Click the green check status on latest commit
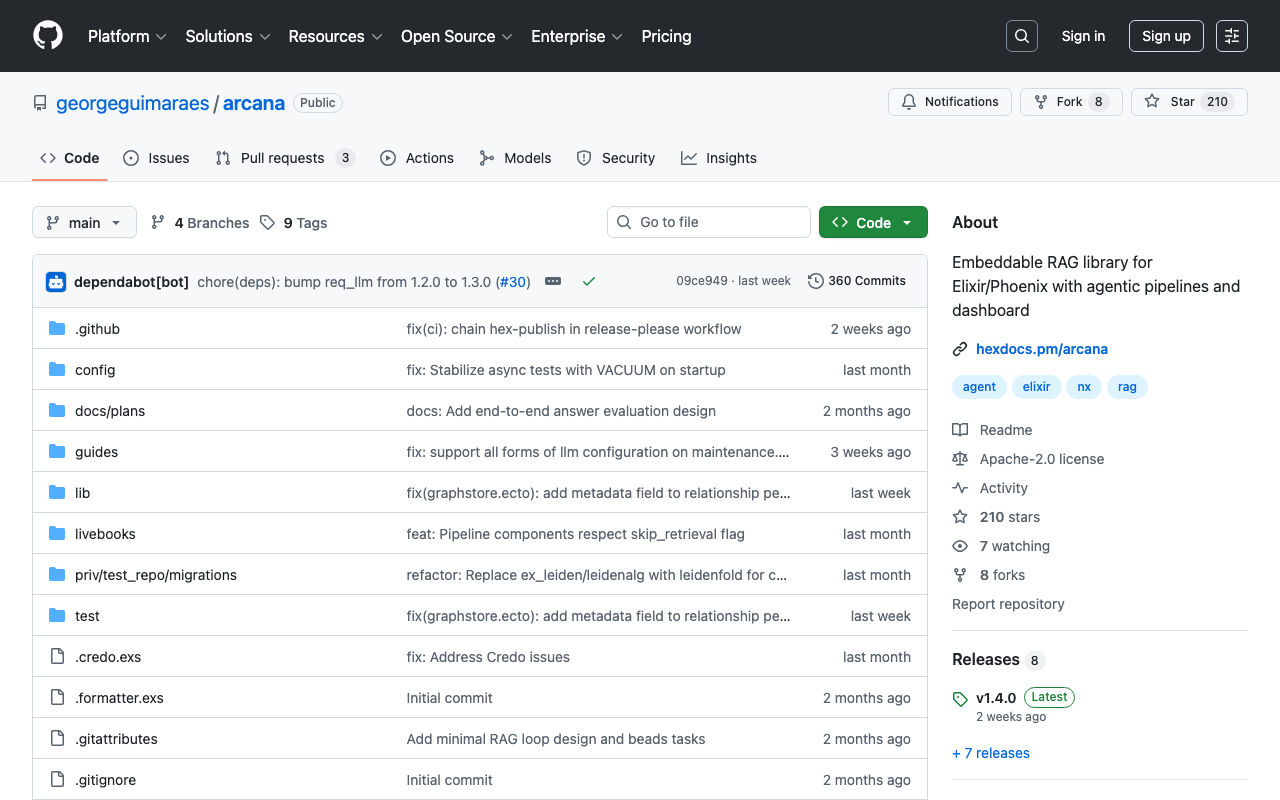This screenshot has width=1280, height=800. [x=589, y=281]
